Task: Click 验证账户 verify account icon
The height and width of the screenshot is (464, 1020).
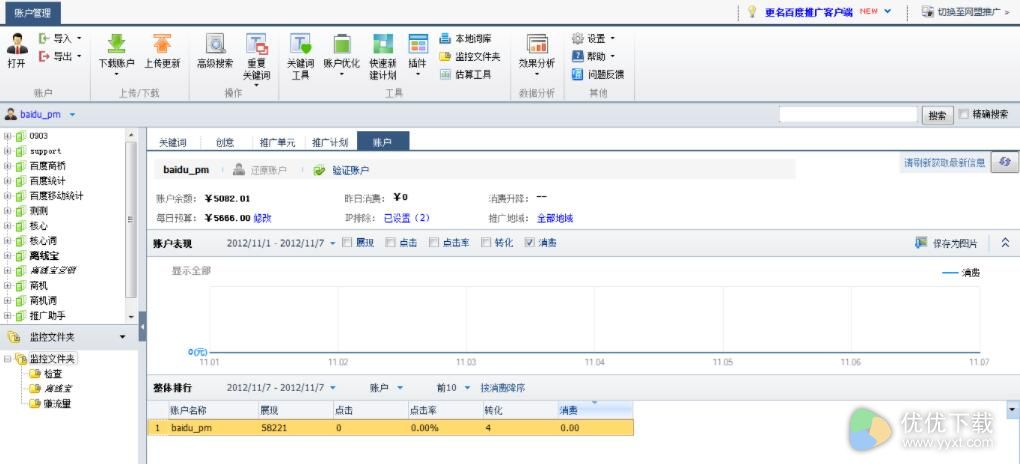Action: pos(319,171)
